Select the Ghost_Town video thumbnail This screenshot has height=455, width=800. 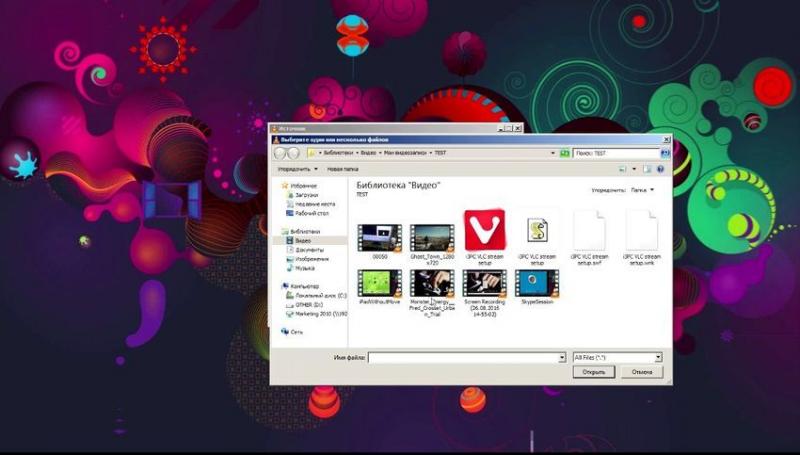click(432, 238)
